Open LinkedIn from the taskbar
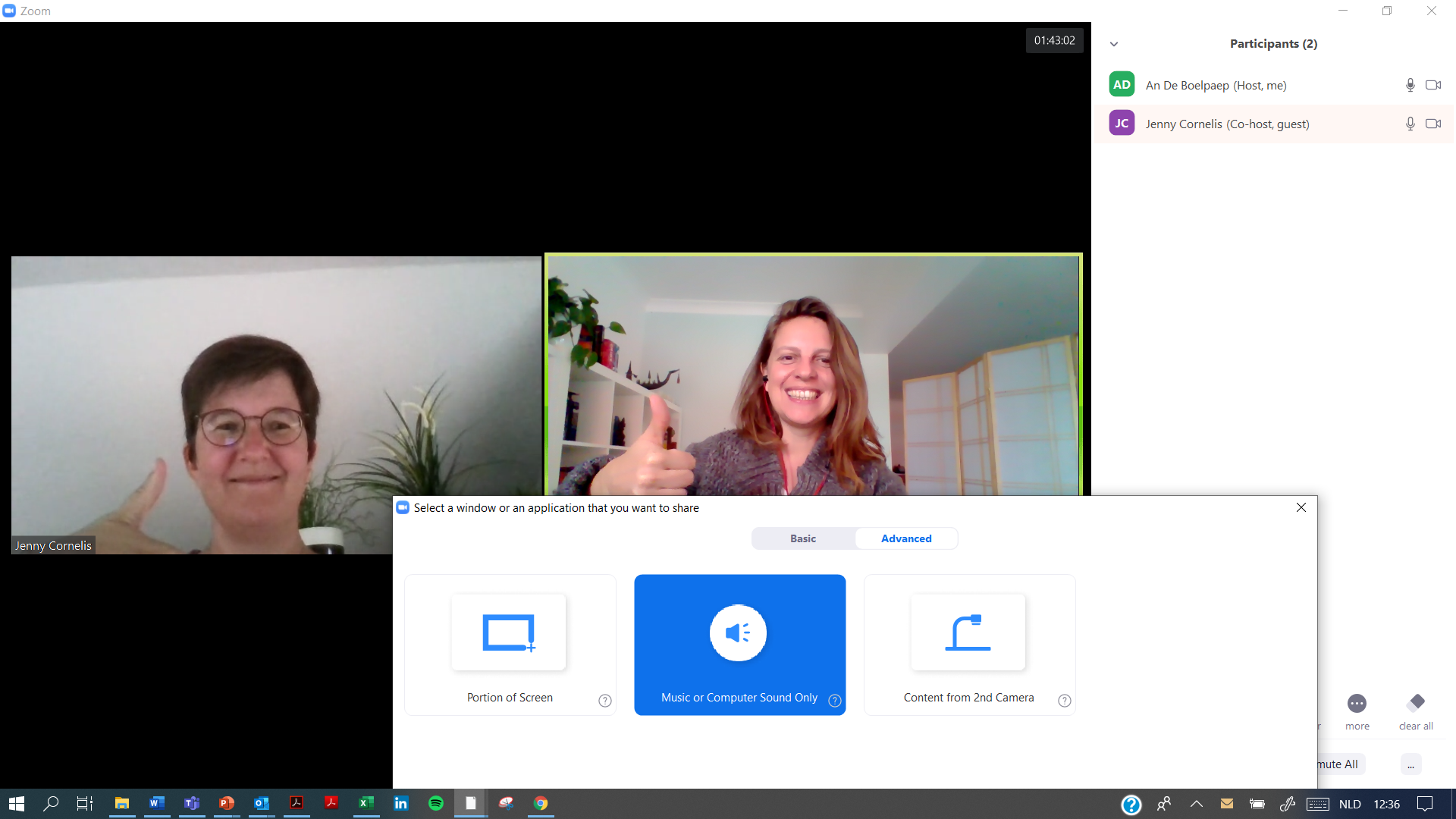The image size is (1456, 819). (401, 803)
